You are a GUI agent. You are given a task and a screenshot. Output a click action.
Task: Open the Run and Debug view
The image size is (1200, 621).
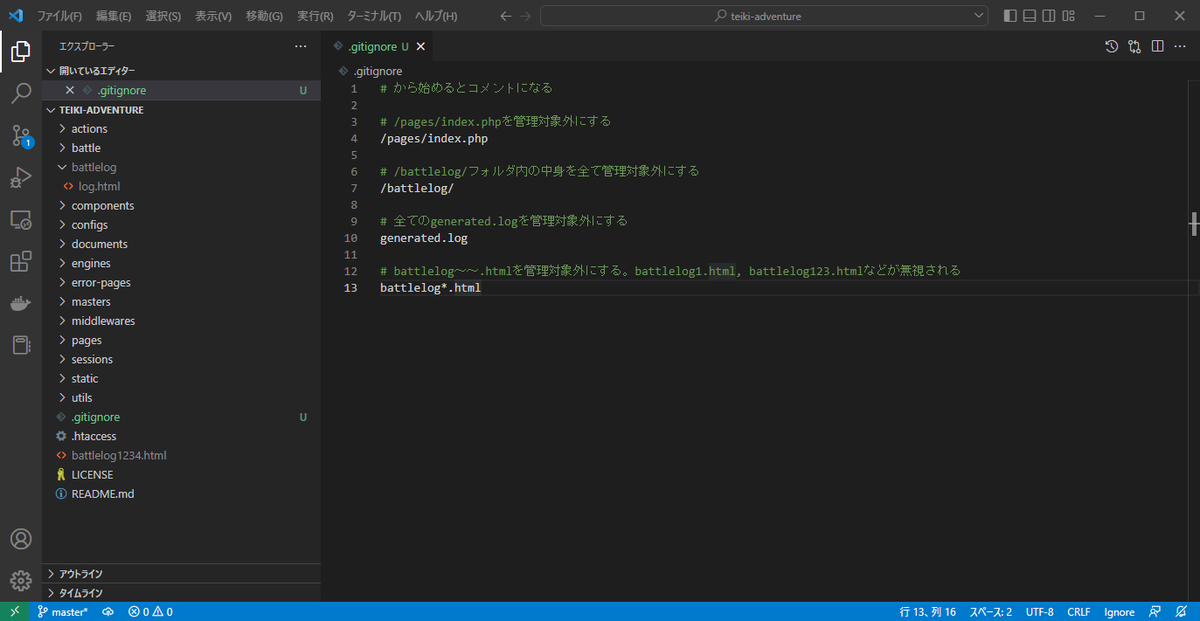pyautogui.click(x=20, y=178)
